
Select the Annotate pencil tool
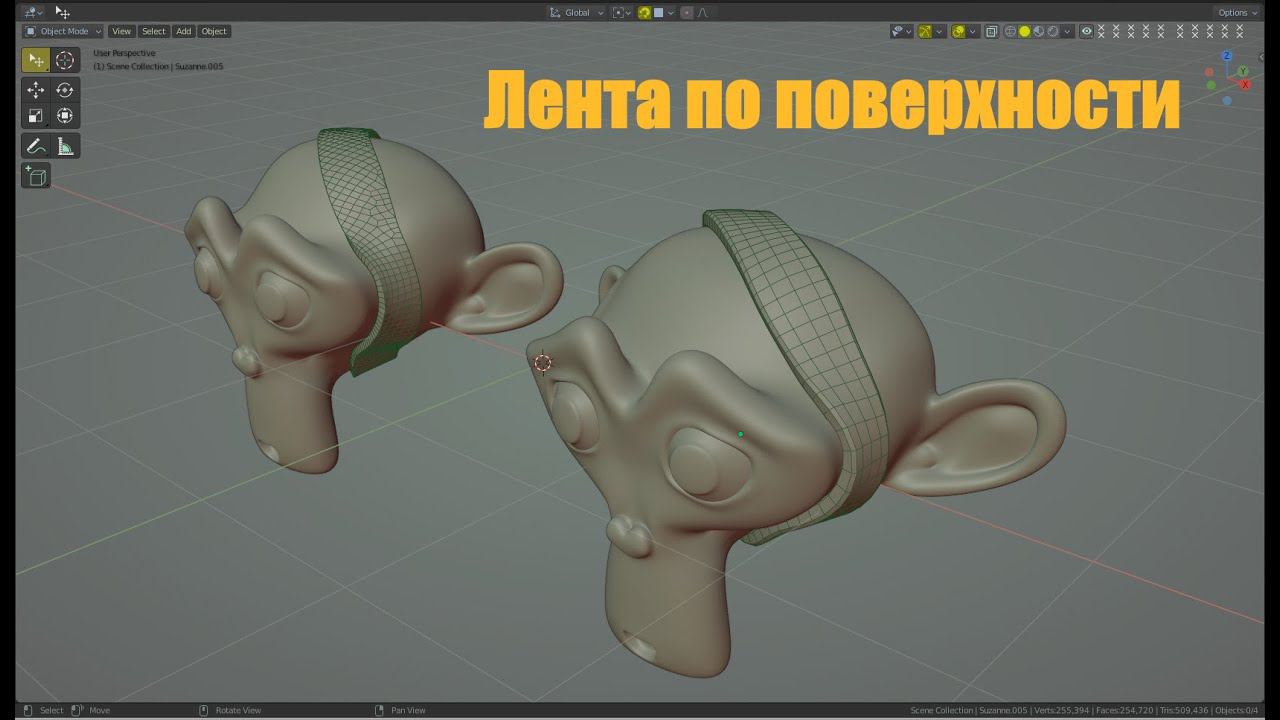coord(35,146)
